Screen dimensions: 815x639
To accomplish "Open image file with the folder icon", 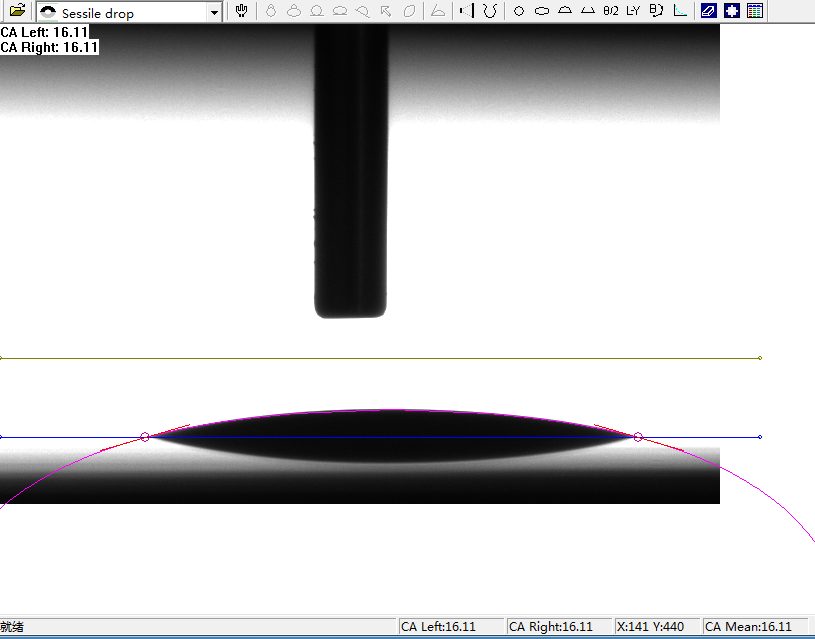I will [x=17, y=11].
